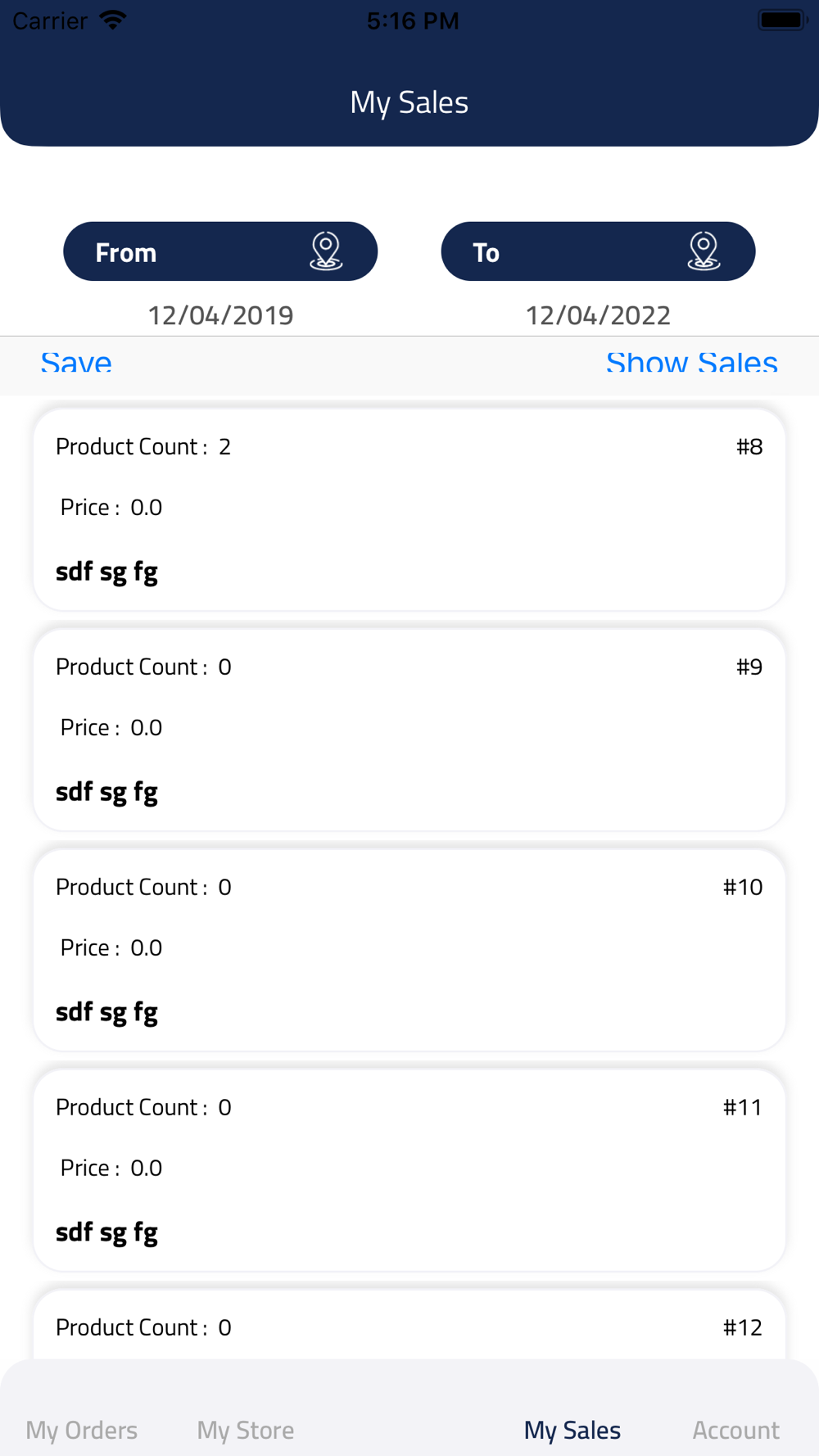Open partially visible sale card #12
Screen dimensions: 819x1456
point(409,1325)
